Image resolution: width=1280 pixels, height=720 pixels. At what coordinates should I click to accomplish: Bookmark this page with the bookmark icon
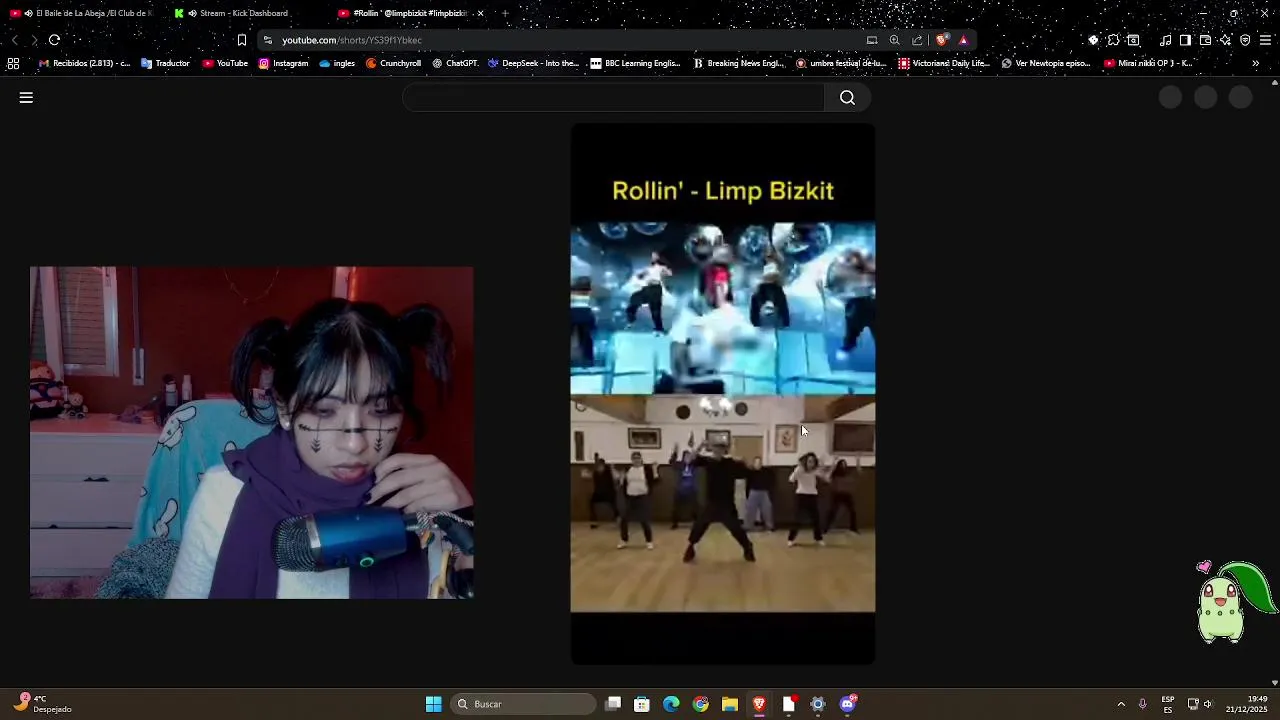point(241,40)
